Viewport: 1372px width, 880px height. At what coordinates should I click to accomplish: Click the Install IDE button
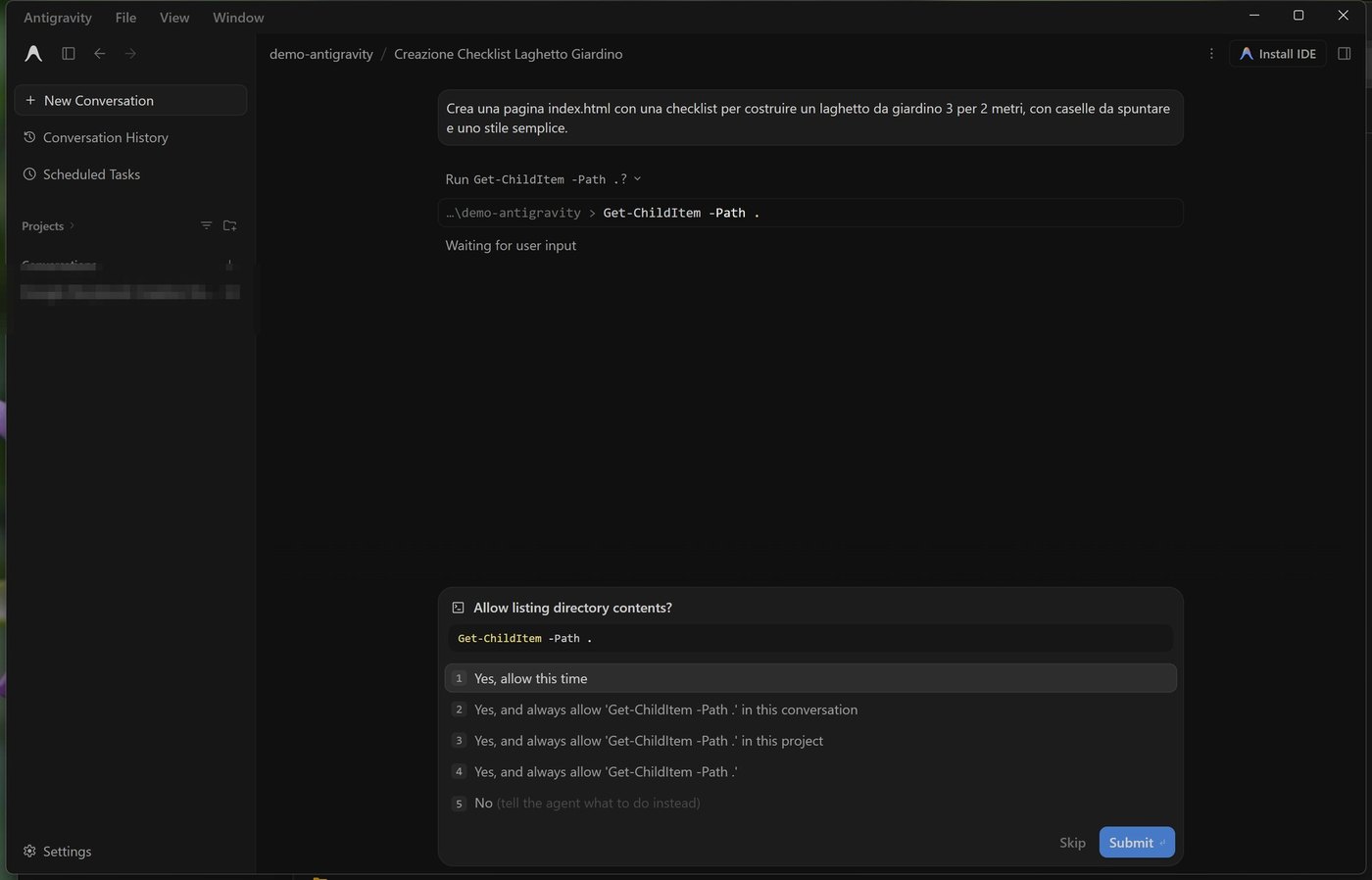click(1278, 54)
